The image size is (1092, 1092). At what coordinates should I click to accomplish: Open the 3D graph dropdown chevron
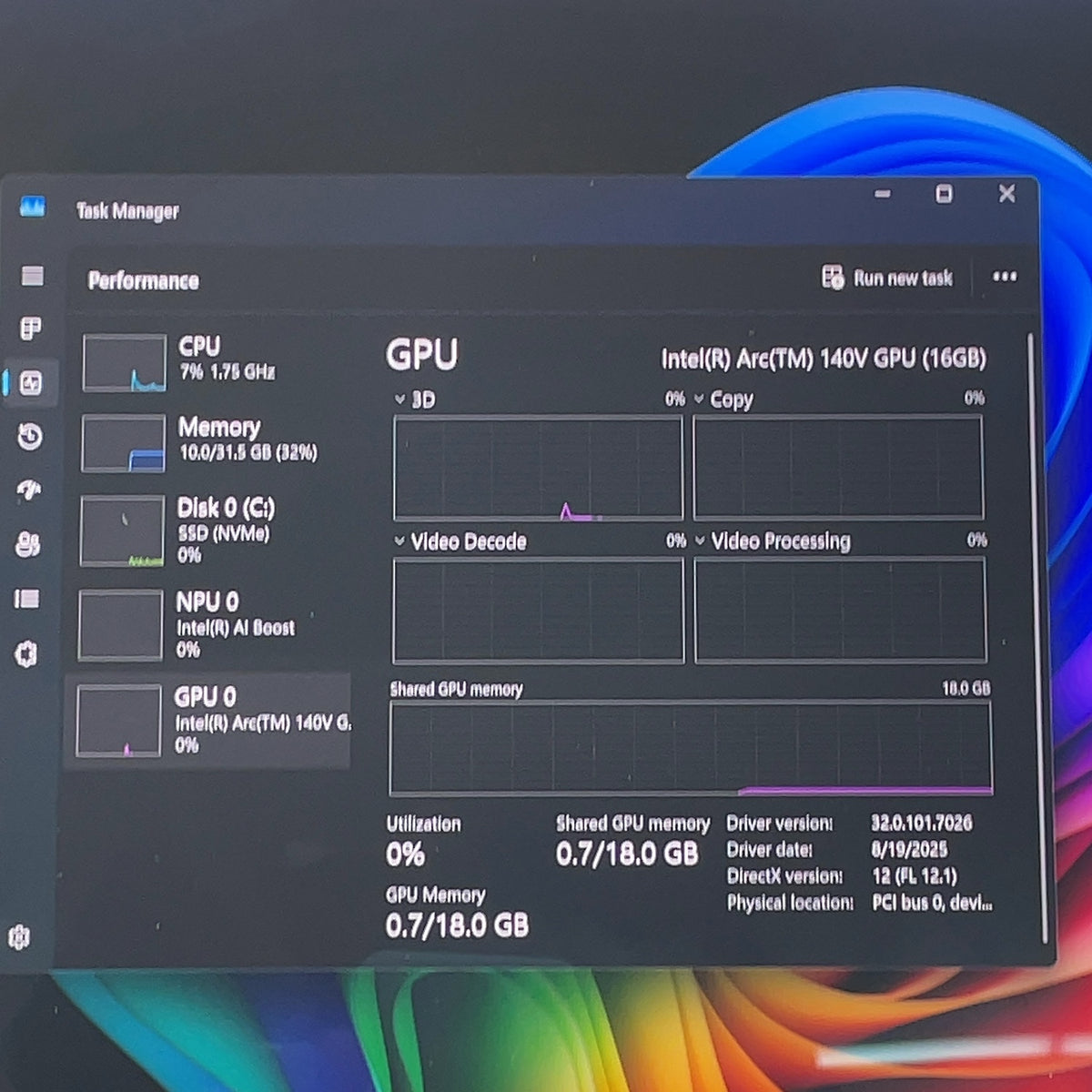[399, 399]
